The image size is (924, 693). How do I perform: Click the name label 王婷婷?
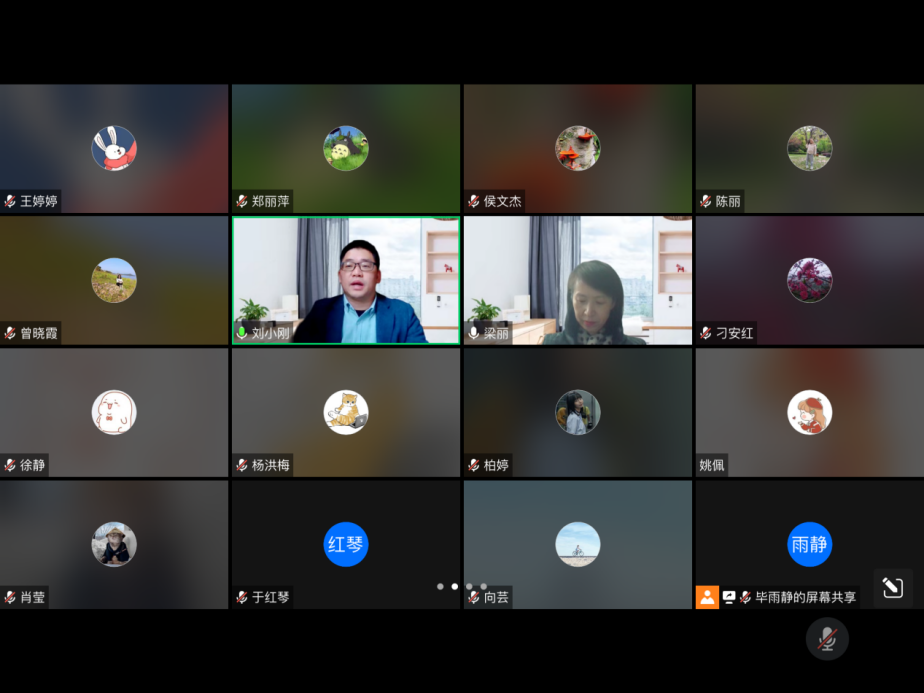[x=39, y=201]
